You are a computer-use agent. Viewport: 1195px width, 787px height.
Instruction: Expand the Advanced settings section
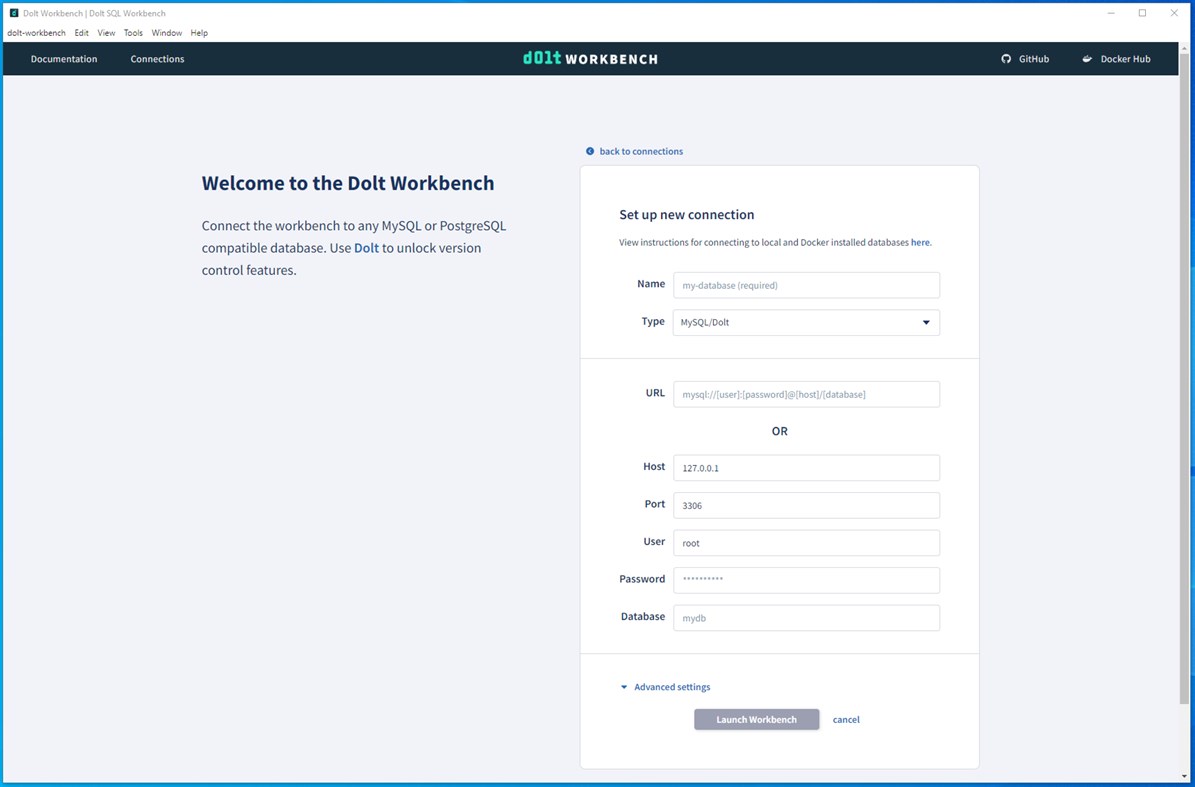click(665, 686)
